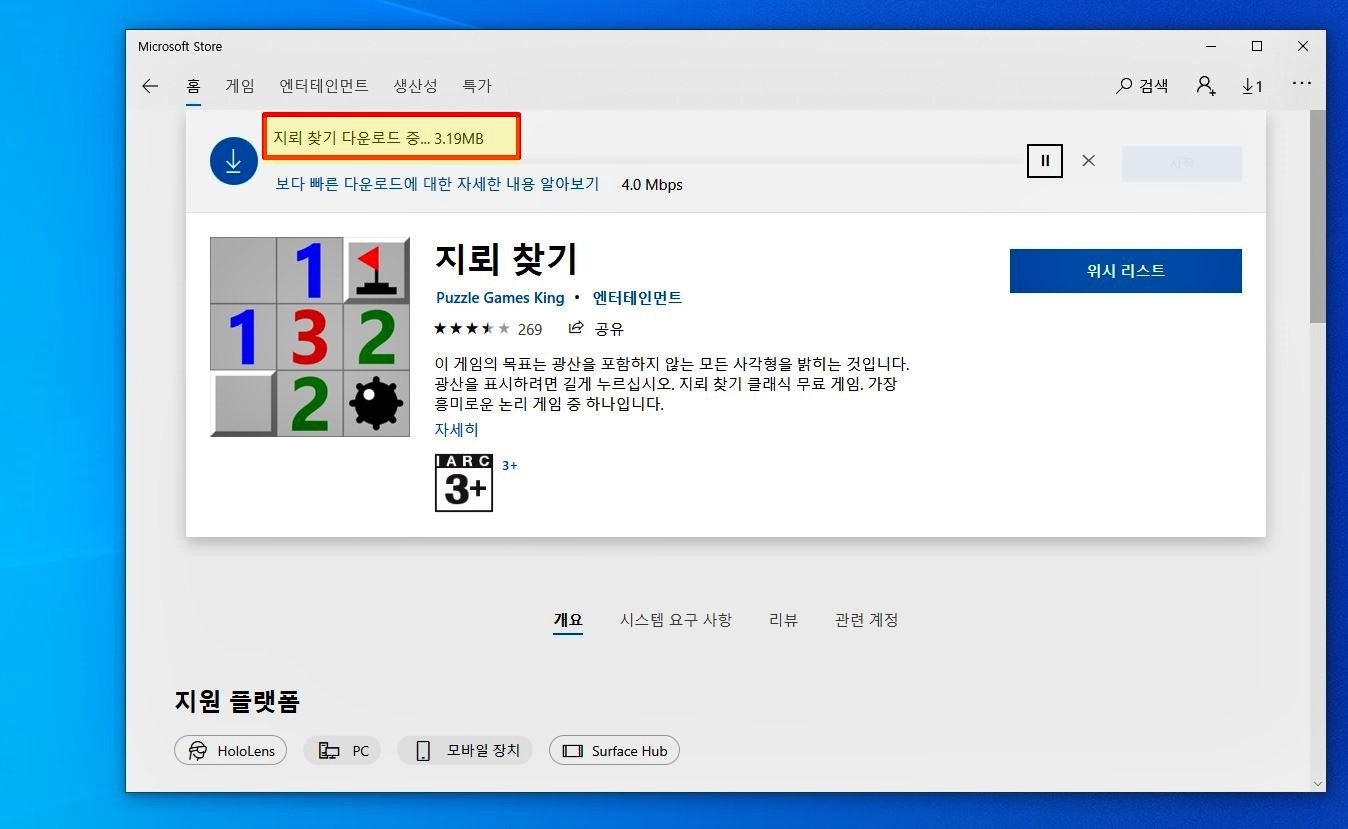Go back with the back arrow

[x=150, y=86]
